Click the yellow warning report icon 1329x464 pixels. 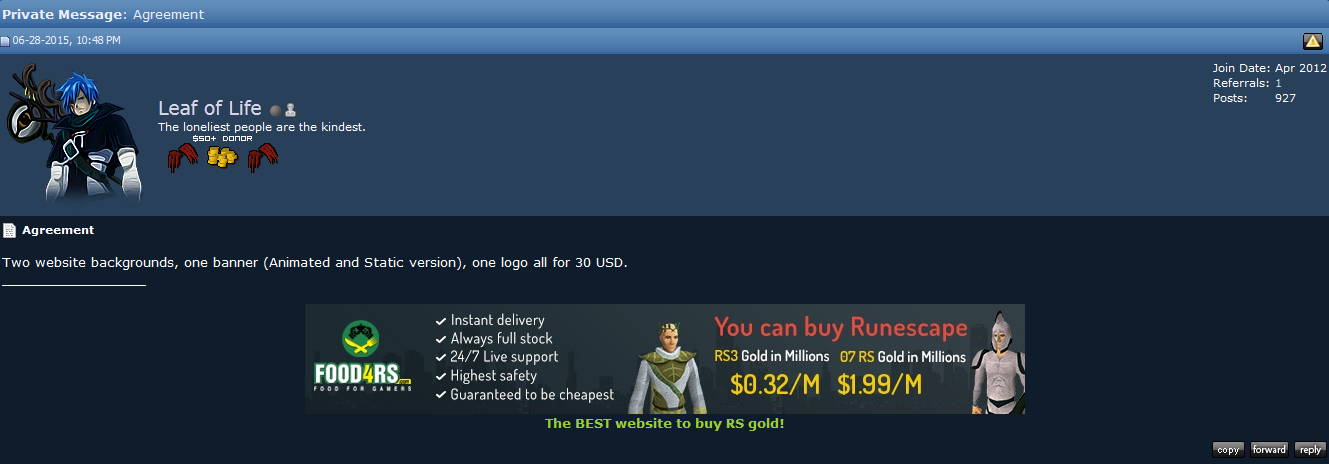point(1313,41)
